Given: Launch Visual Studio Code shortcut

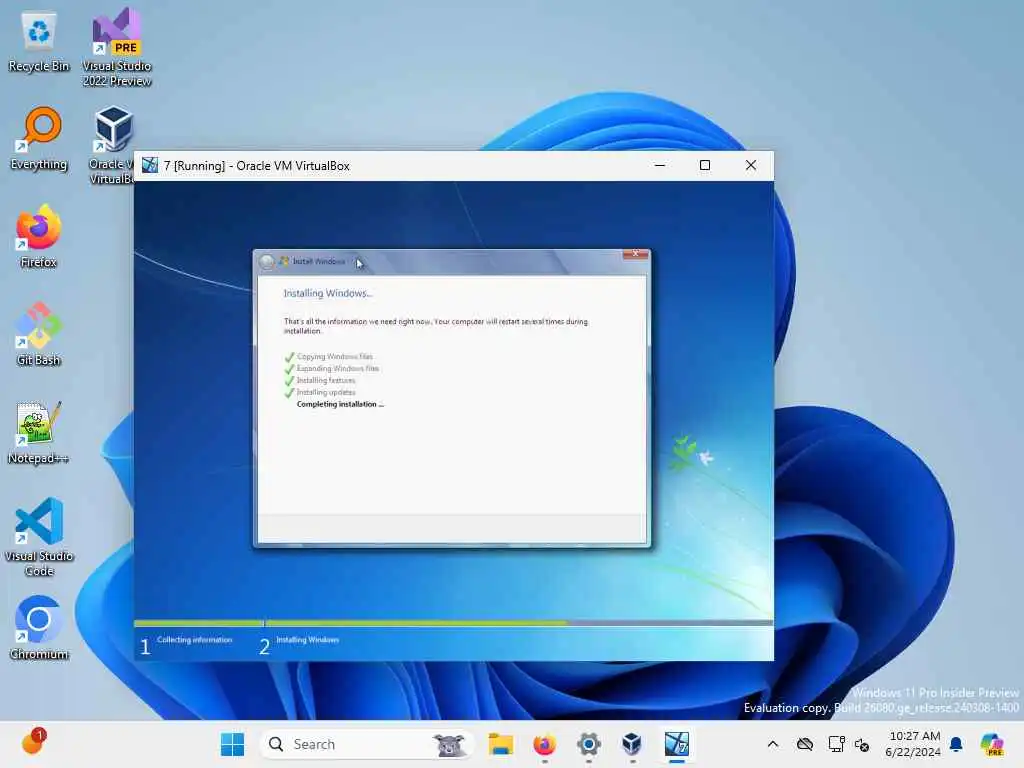Looking at the screenshot, I should click(x=39, y=537).
